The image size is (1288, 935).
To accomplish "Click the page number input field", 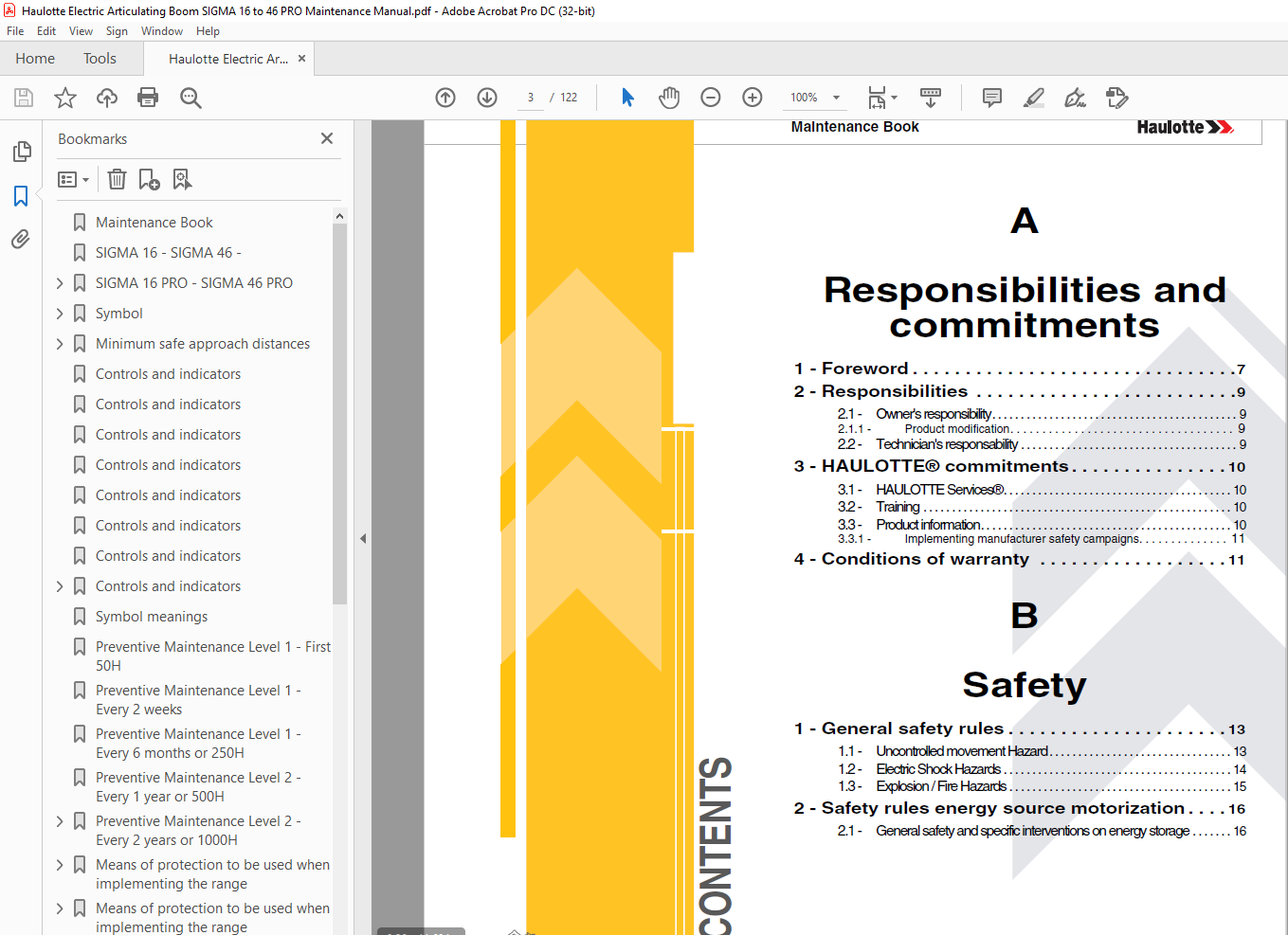I will (x=531, y=98).
